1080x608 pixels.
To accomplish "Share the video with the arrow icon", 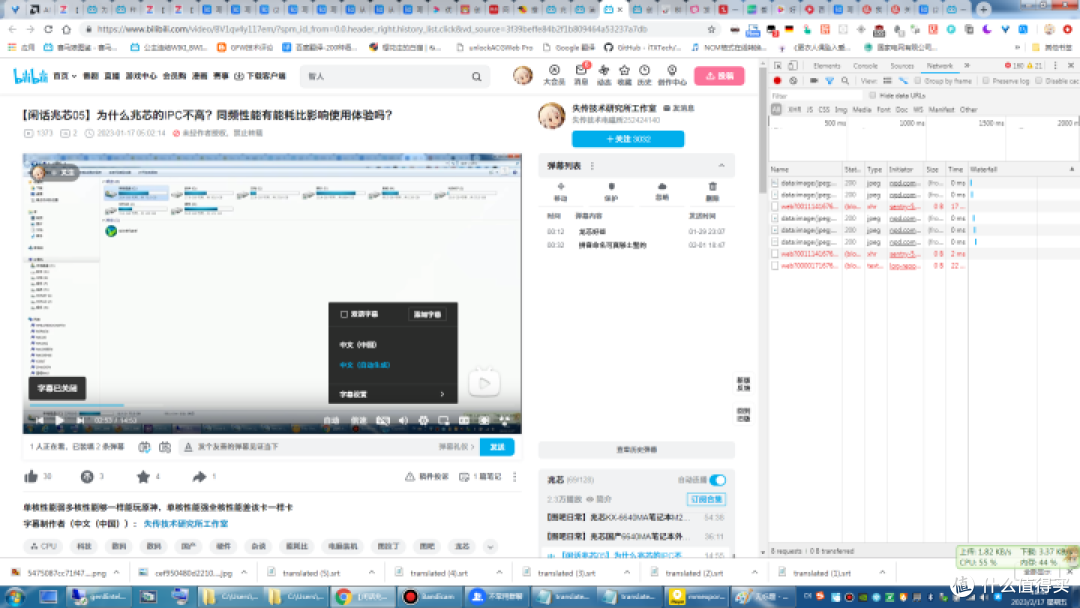I will [x=199, y=476].
